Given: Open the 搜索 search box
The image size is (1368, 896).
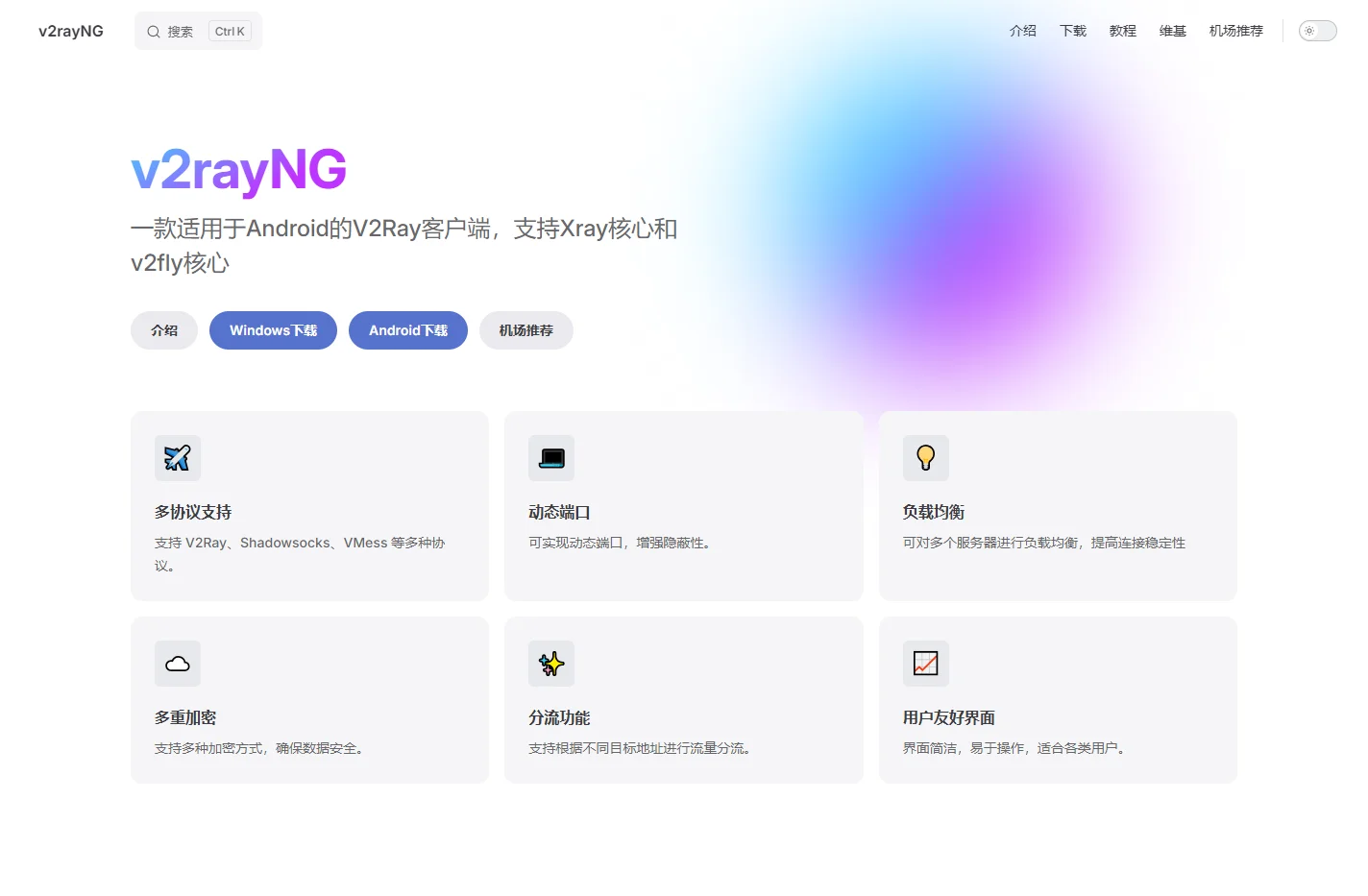Looking at the screenshot, I should [198, 31].
